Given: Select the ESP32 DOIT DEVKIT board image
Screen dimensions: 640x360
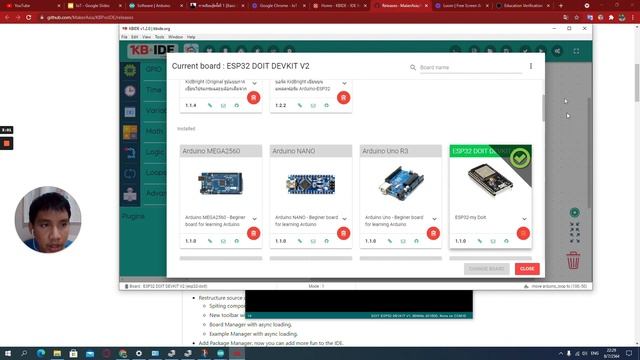Looking at the screenshot, I should 490,180.
